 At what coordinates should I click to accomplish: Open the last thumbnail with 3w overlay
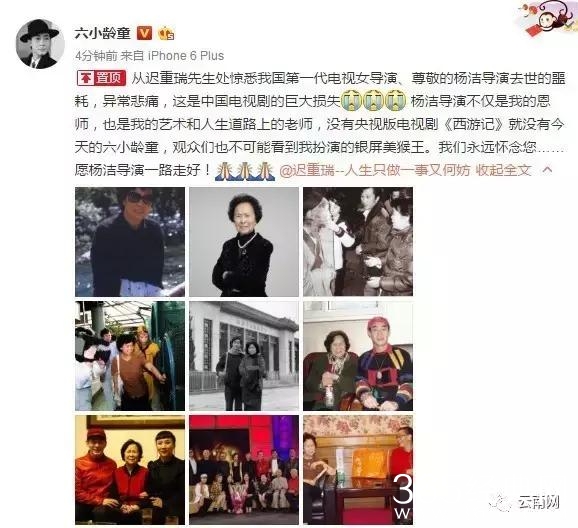358,470
